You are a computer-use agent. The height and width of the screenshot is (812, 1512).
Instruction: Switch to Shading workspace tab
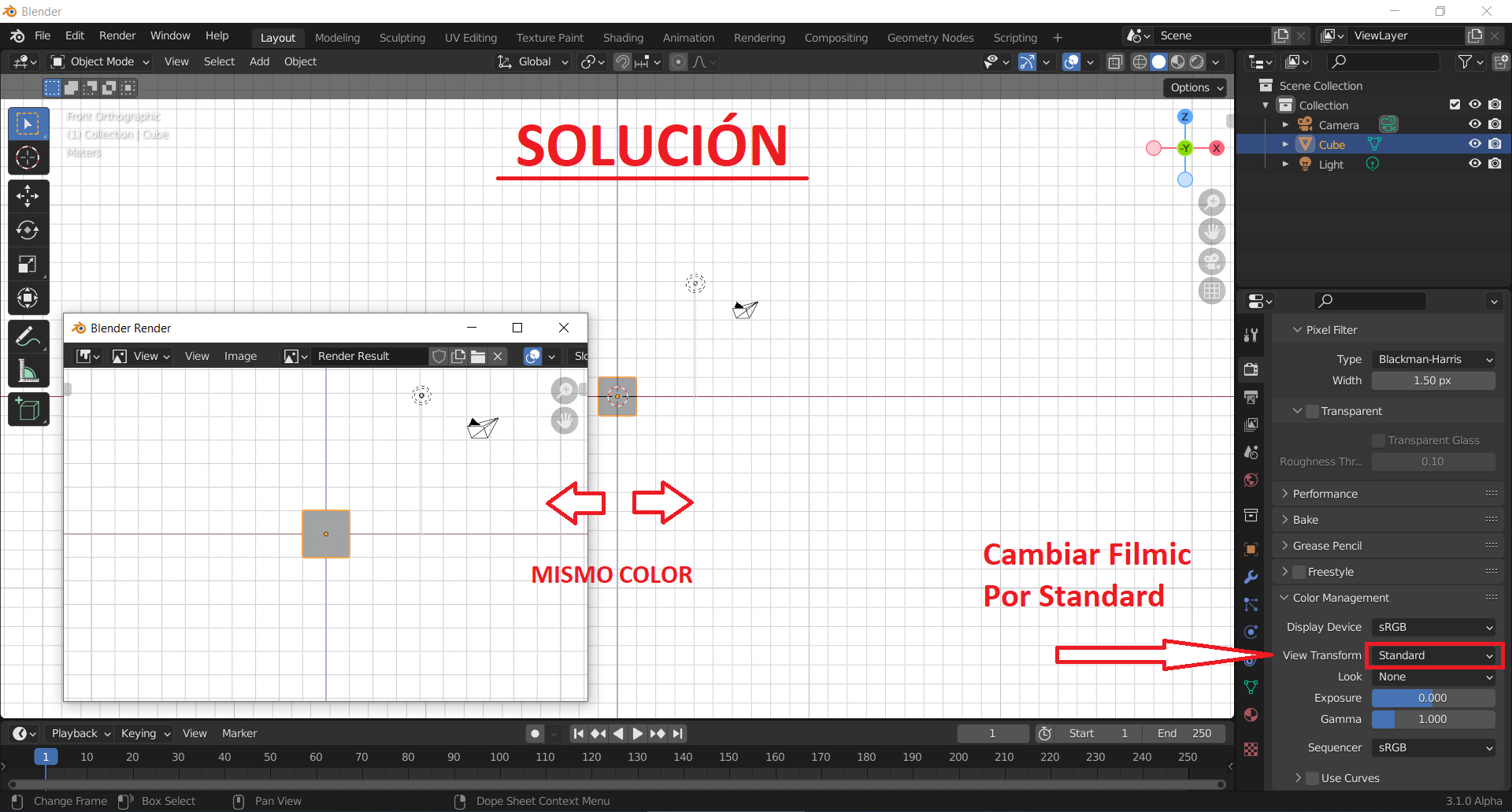[x=623, y=38]
